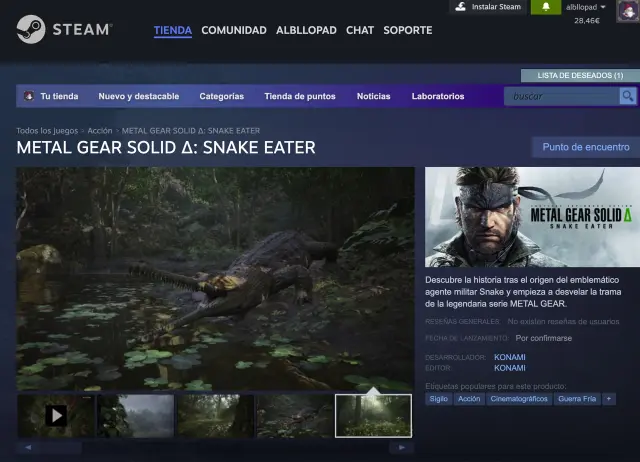The width and height of the screenshot is (640, 462).
Task: Click the notification bell icon
Action: [x=546, y=7]
